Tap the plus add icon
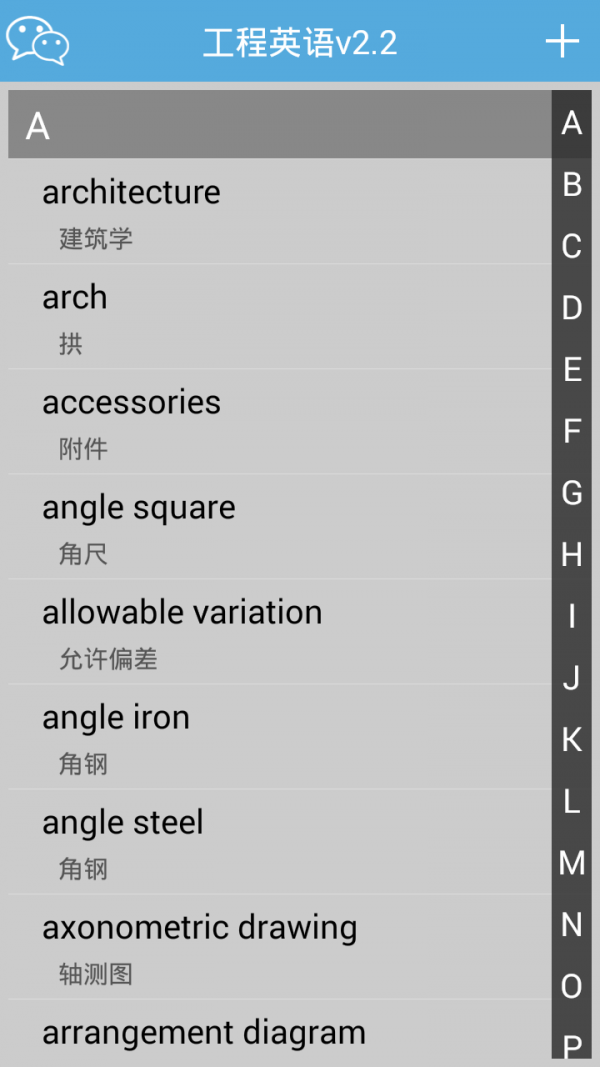600x1067 pixels. coord(562,41)
